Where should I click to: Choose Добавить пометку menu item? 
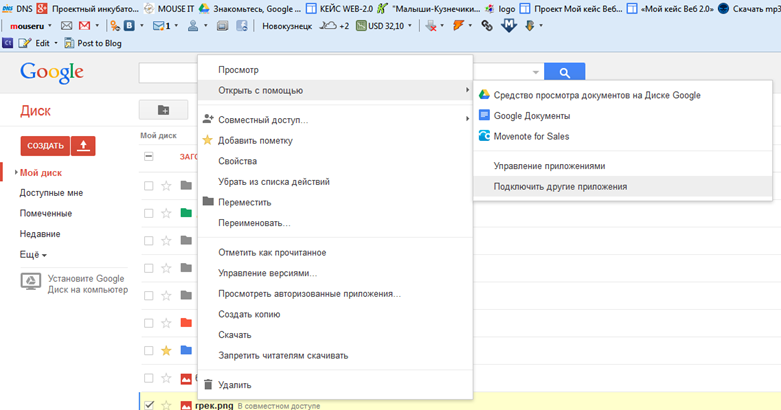click(335, 140)
